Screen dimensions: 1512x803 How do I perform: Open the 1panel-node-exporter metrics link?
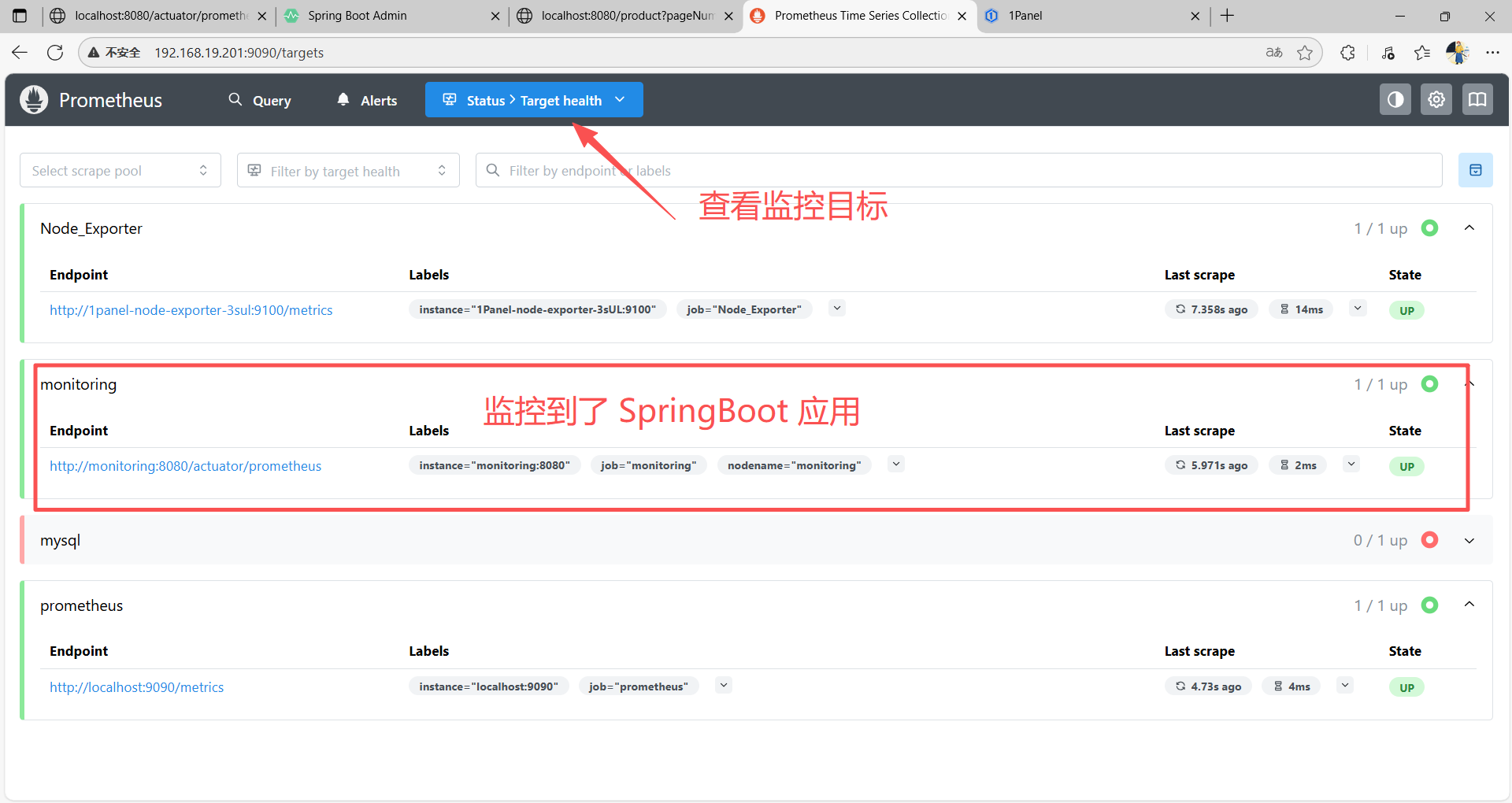point(191,310)
